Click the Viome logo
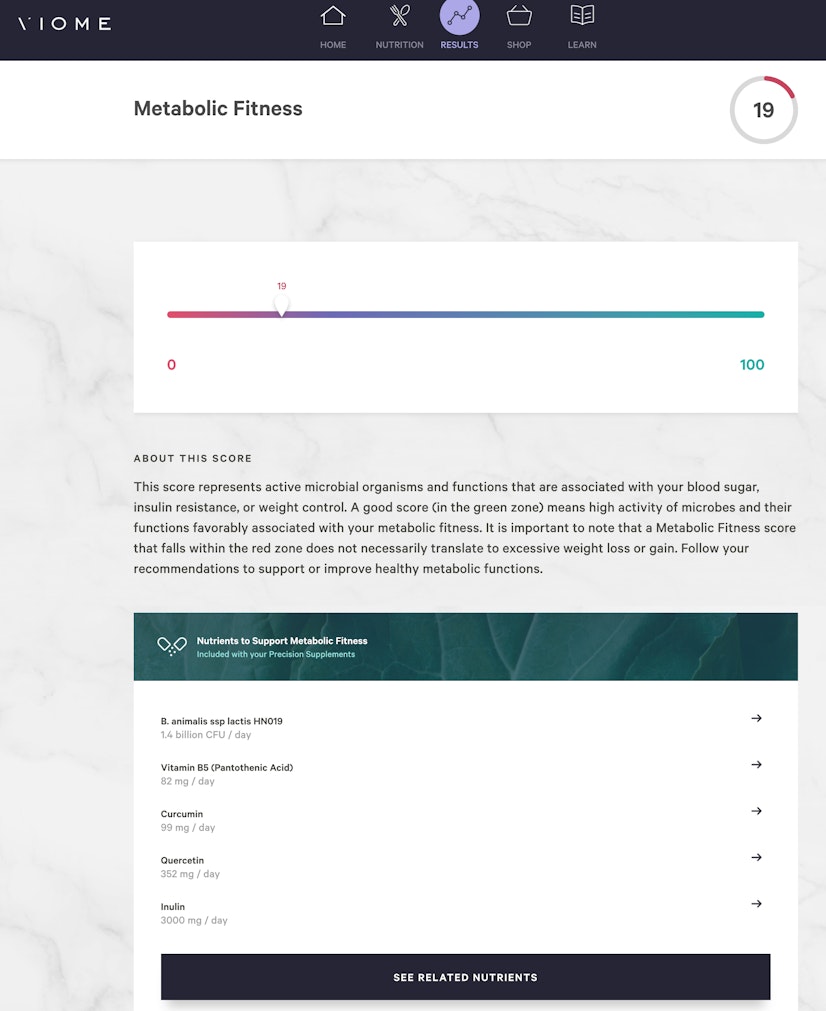 pos(64,23)
